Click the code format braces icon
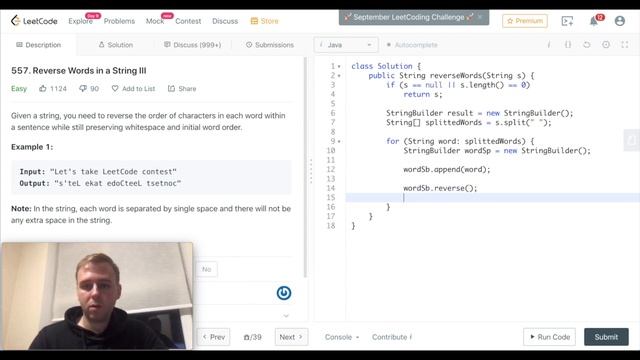This screenshot has width=640, height=360. point(568,44)
